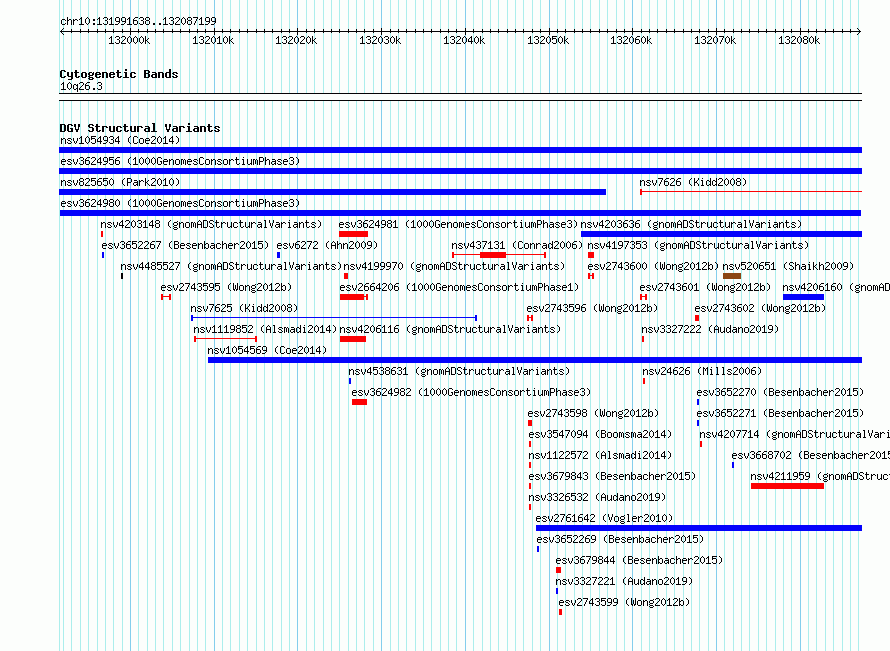890x651 pixels.
Task: Open esv3547094 (Boomsma2014) label
Action: (600, 434)
